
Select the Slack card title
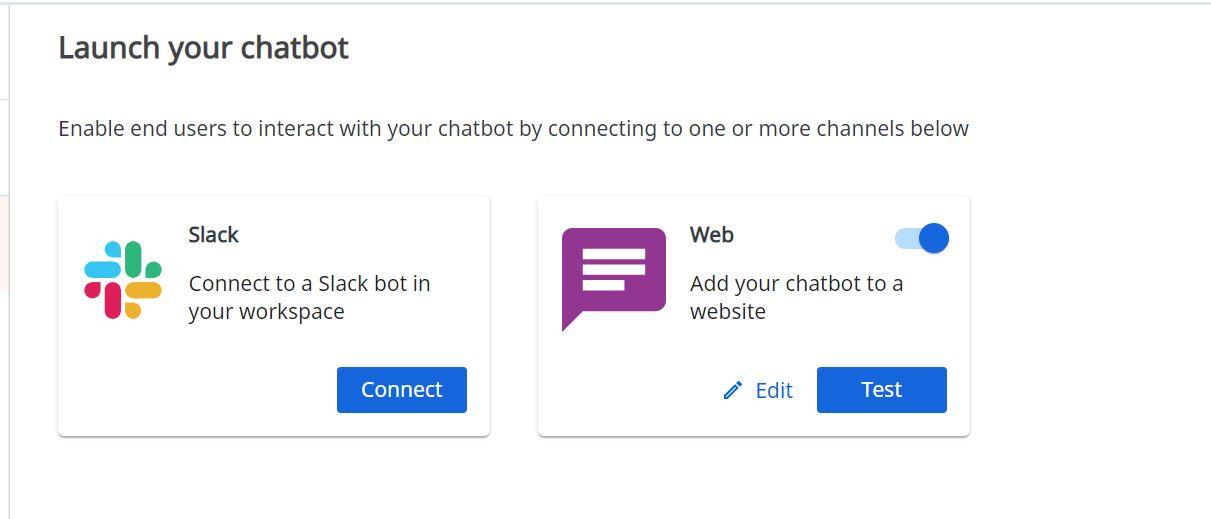[213, 235]
